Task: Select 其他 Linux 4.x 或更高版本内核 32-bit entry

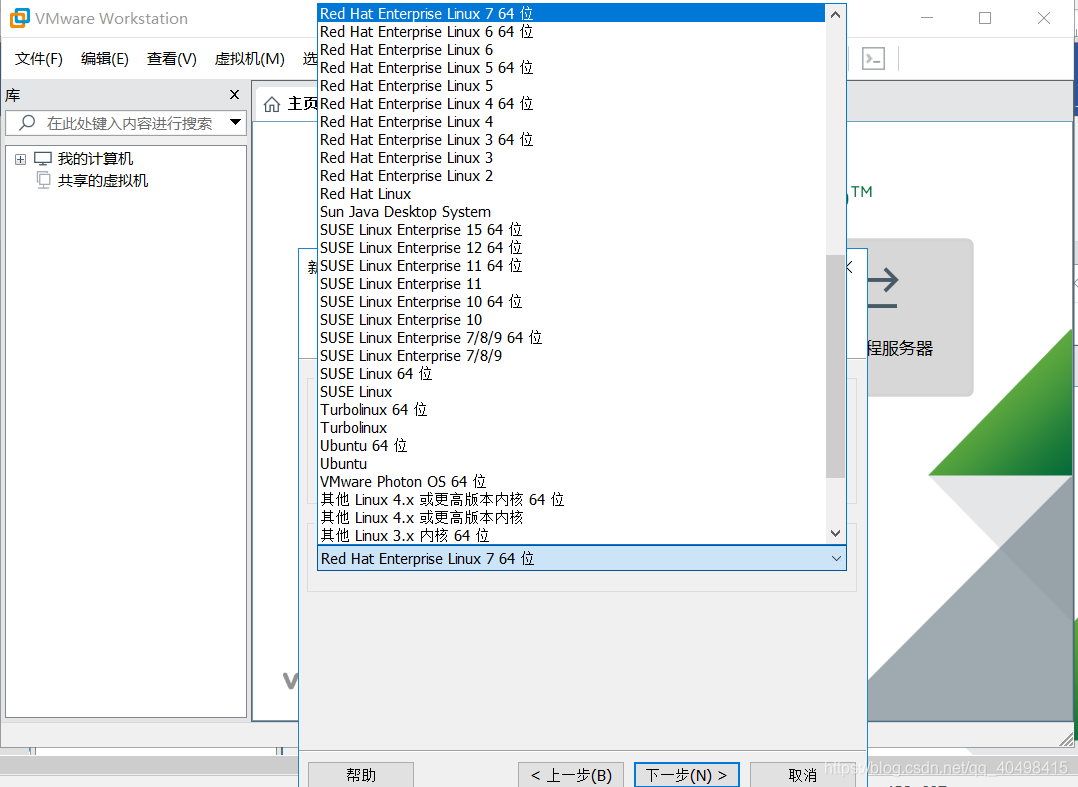Action: [x=571, y=518]
